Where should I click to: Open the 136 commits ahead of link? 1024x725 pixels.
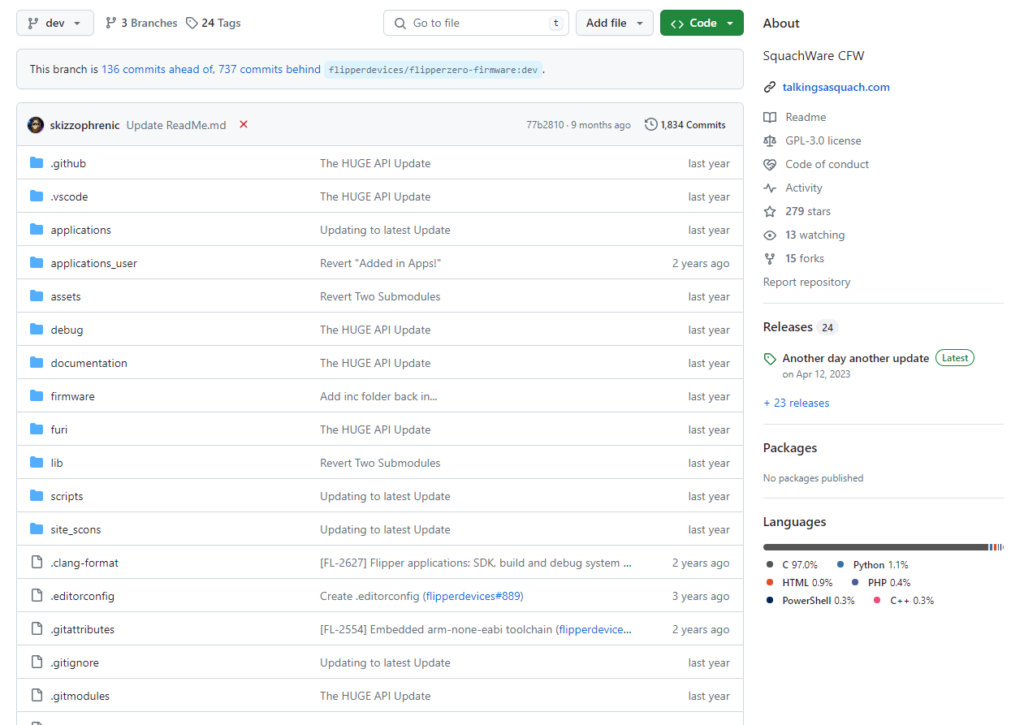(x=158, y=69)
